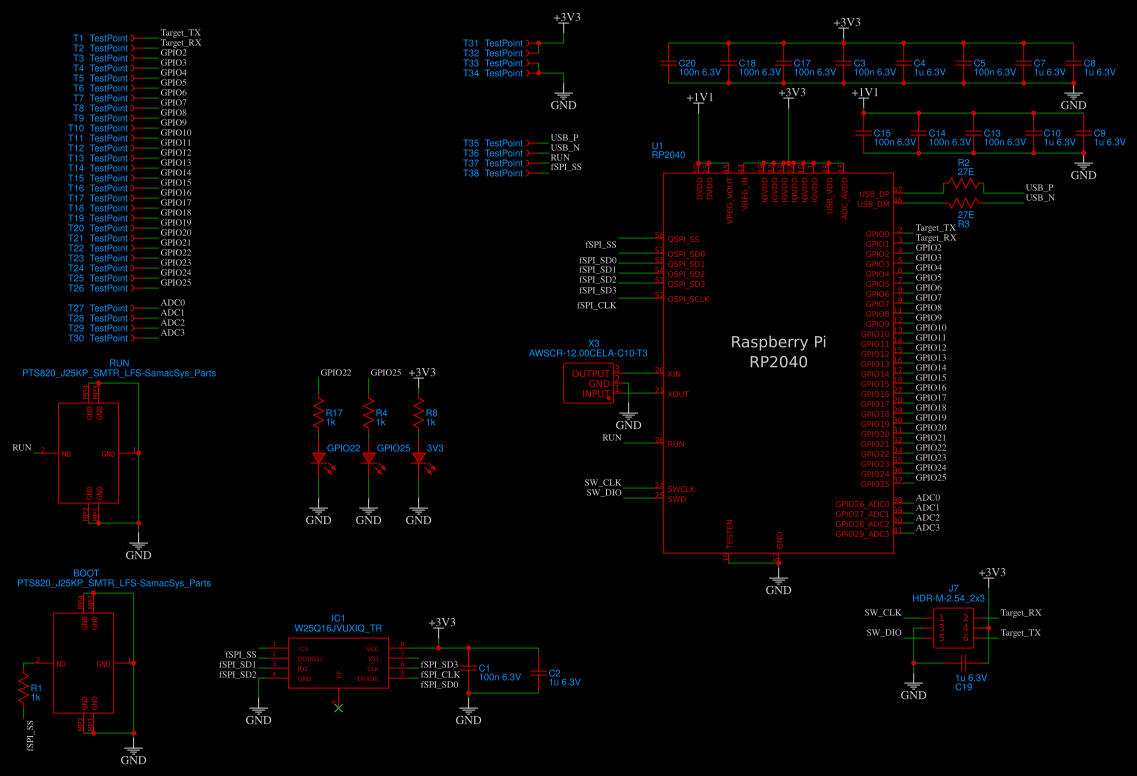The image size is (1137, 776).
Task: Click the SW_DIO net label left of J7
Action: click(x=883, y=632)
